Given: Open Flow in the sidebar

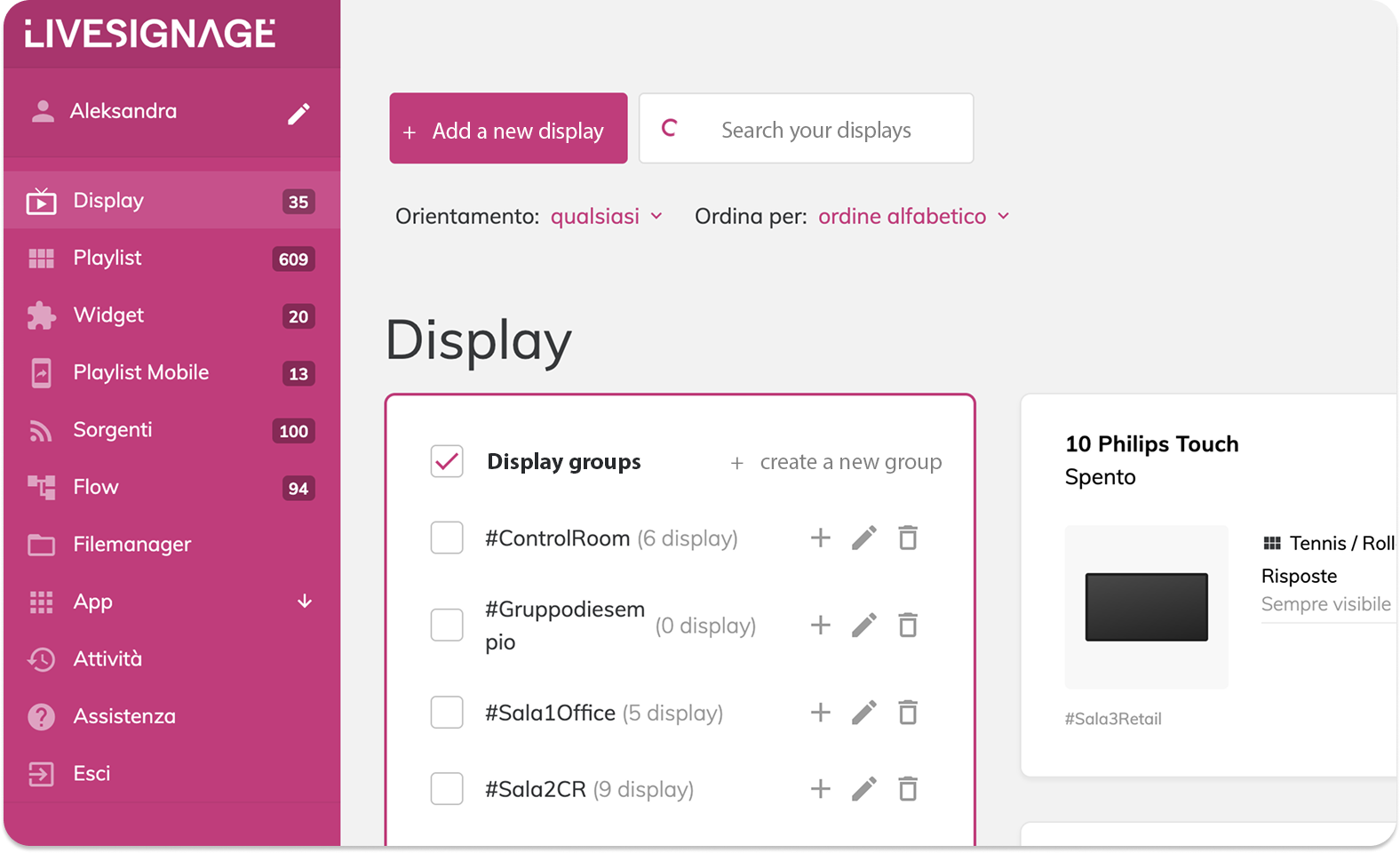Looking at the screenshot, I should coord(172,487).
